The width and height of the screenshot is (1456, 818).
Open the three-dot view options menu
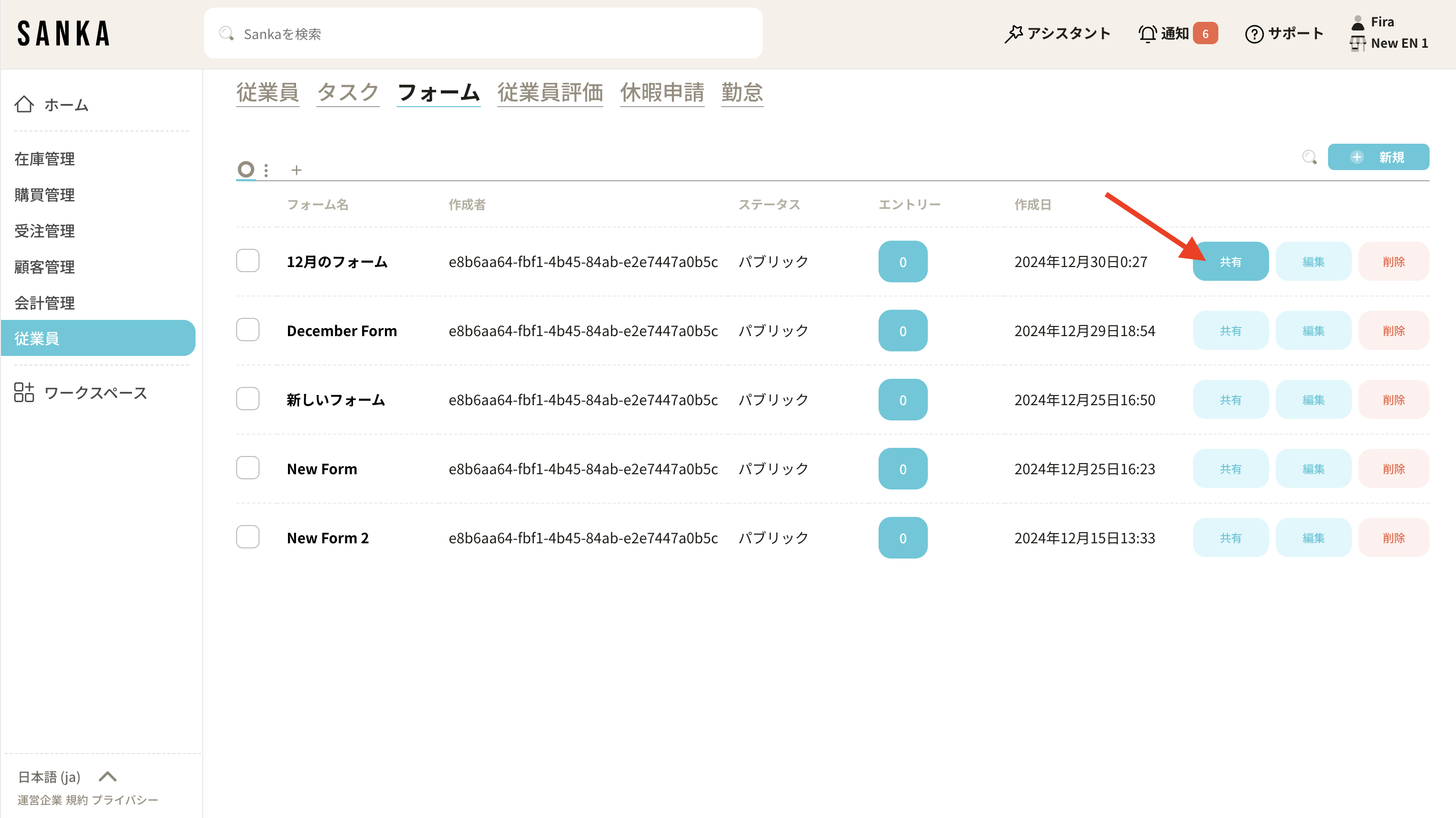266,170
